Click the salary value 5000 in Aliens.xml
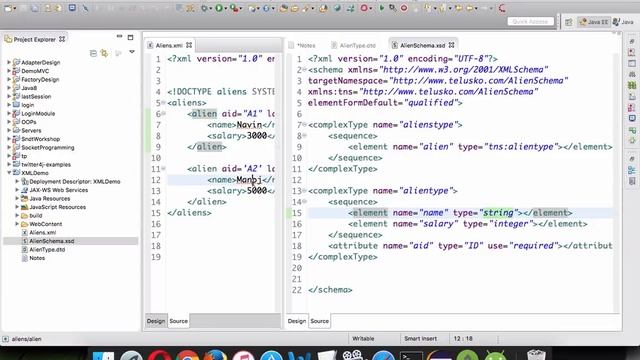Viewport: 640px width, 360px height. click(257, 191)
